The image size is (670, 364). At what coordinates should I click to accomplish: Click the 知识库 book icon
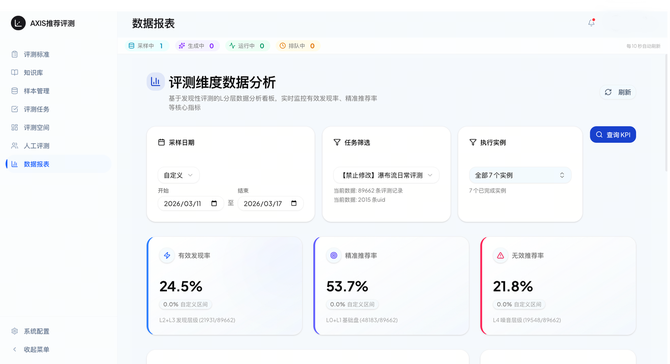(x=15, y=73)
